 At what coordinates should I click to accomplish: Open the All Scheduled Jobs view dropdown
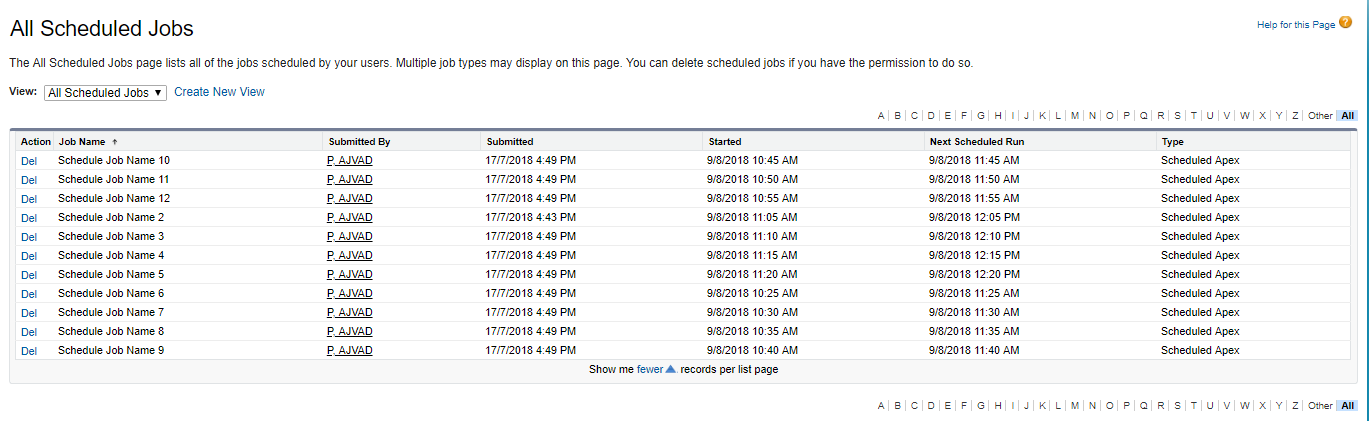coord(105,92)
